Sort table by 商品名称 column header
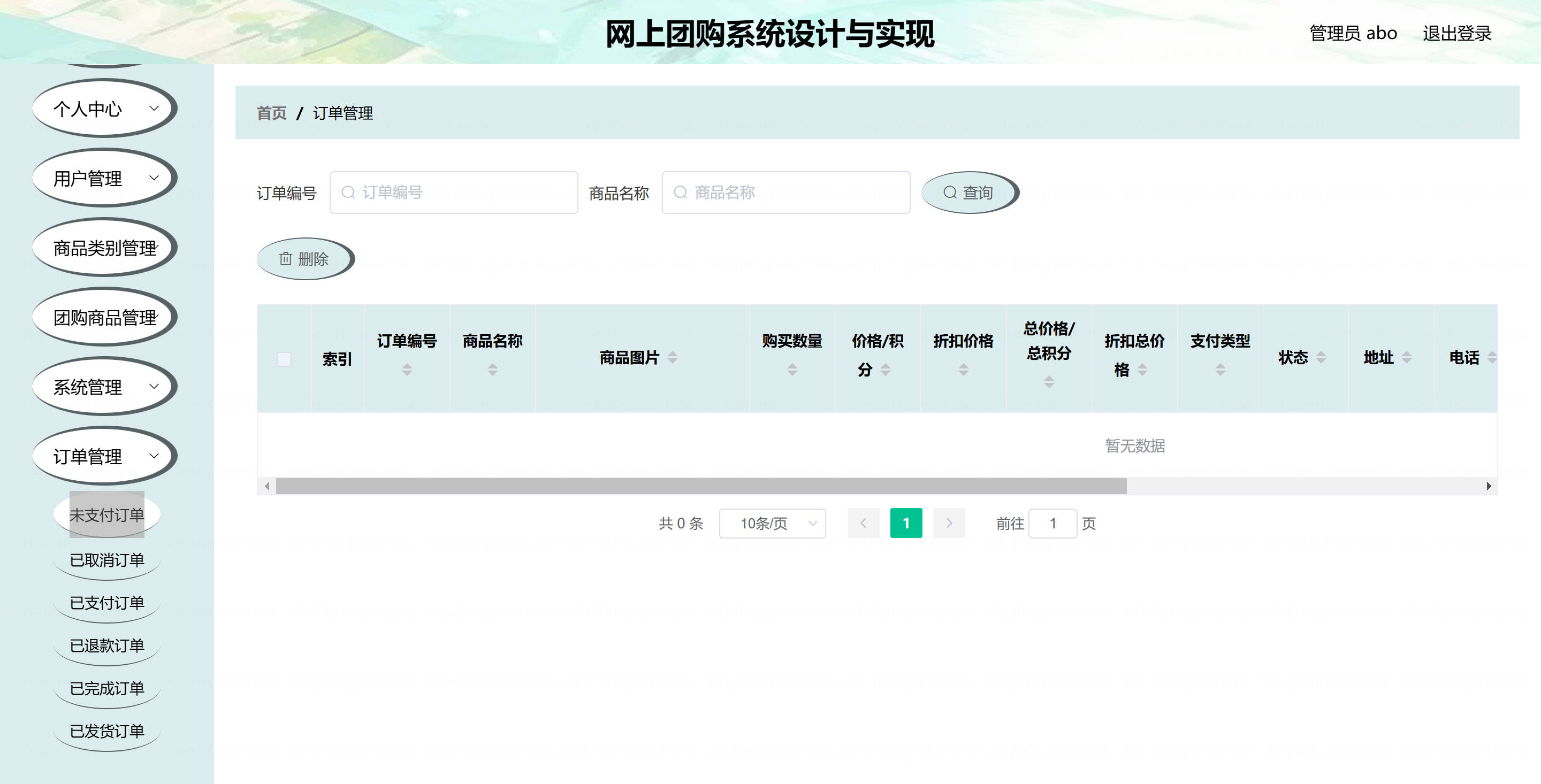The width and height of the screenshot is (1541, 784). (492, 370)
